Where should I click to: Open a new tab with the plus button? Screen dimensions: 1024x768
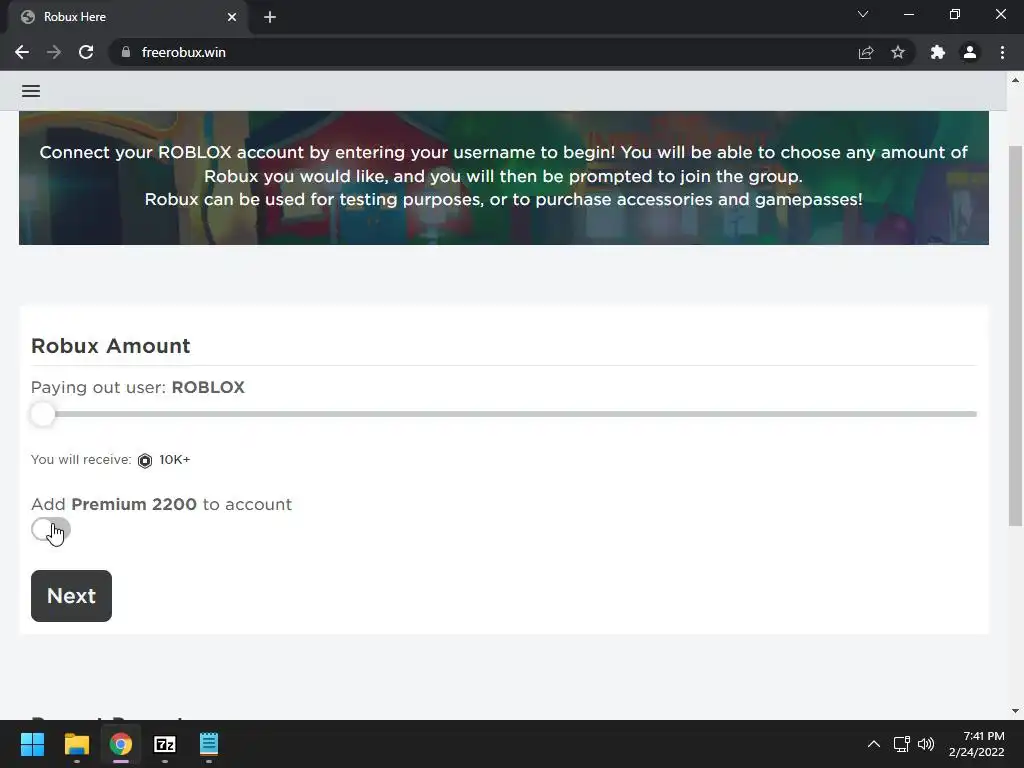270,17
